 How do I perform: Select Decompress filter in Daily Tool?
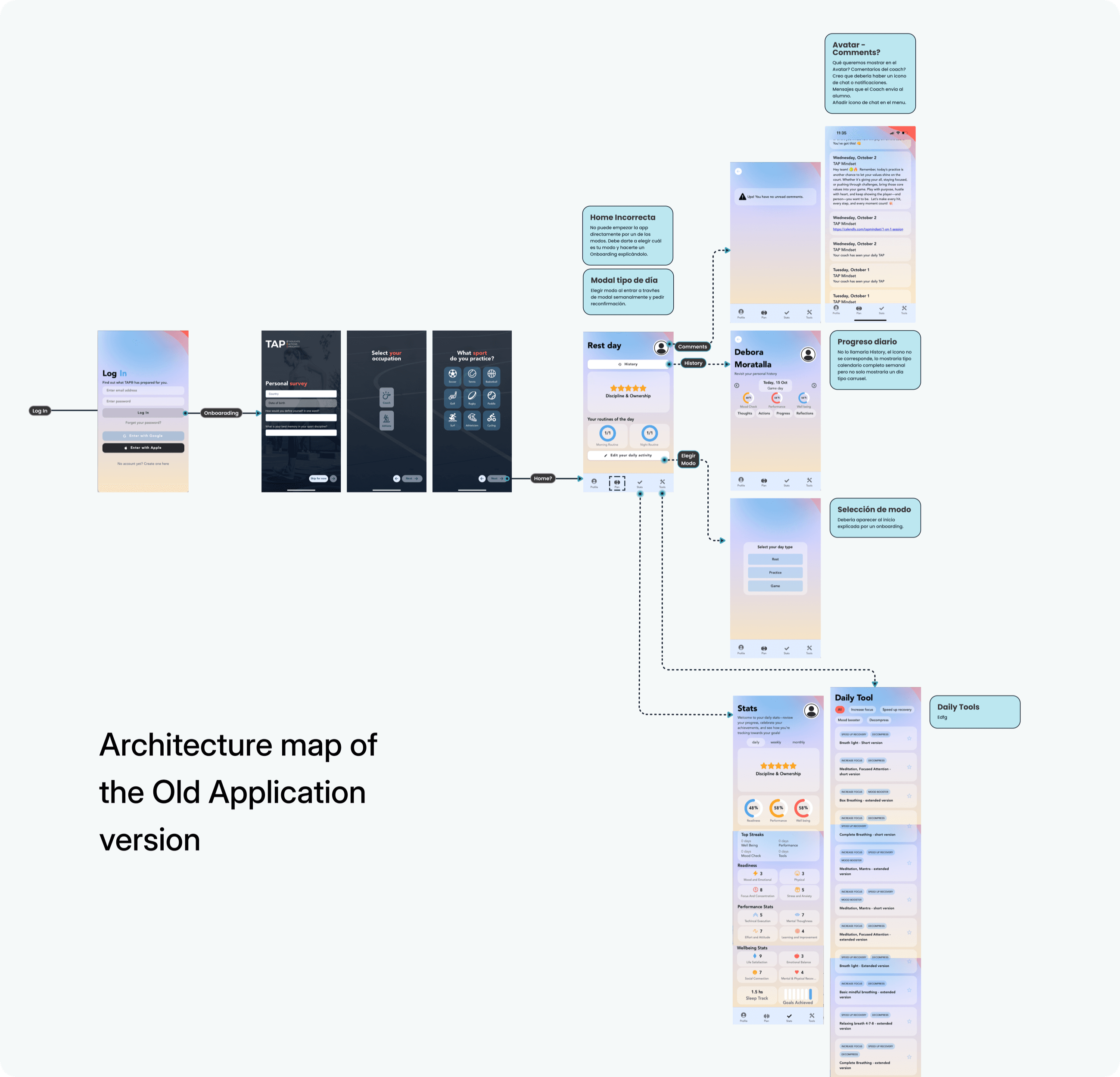(x=879, y=720)
